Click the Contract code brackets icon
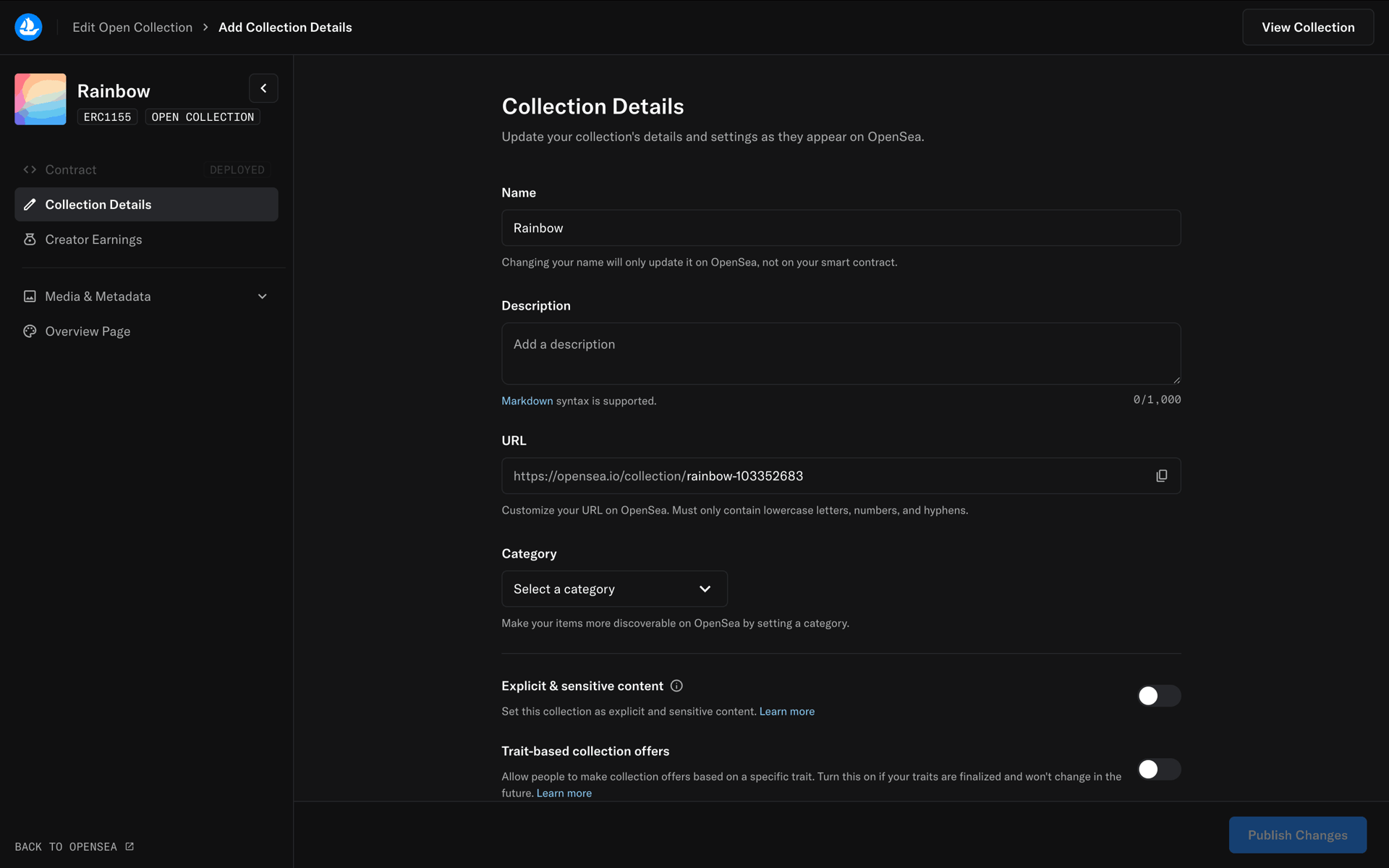1389x868 pixels. pos(30,169)
